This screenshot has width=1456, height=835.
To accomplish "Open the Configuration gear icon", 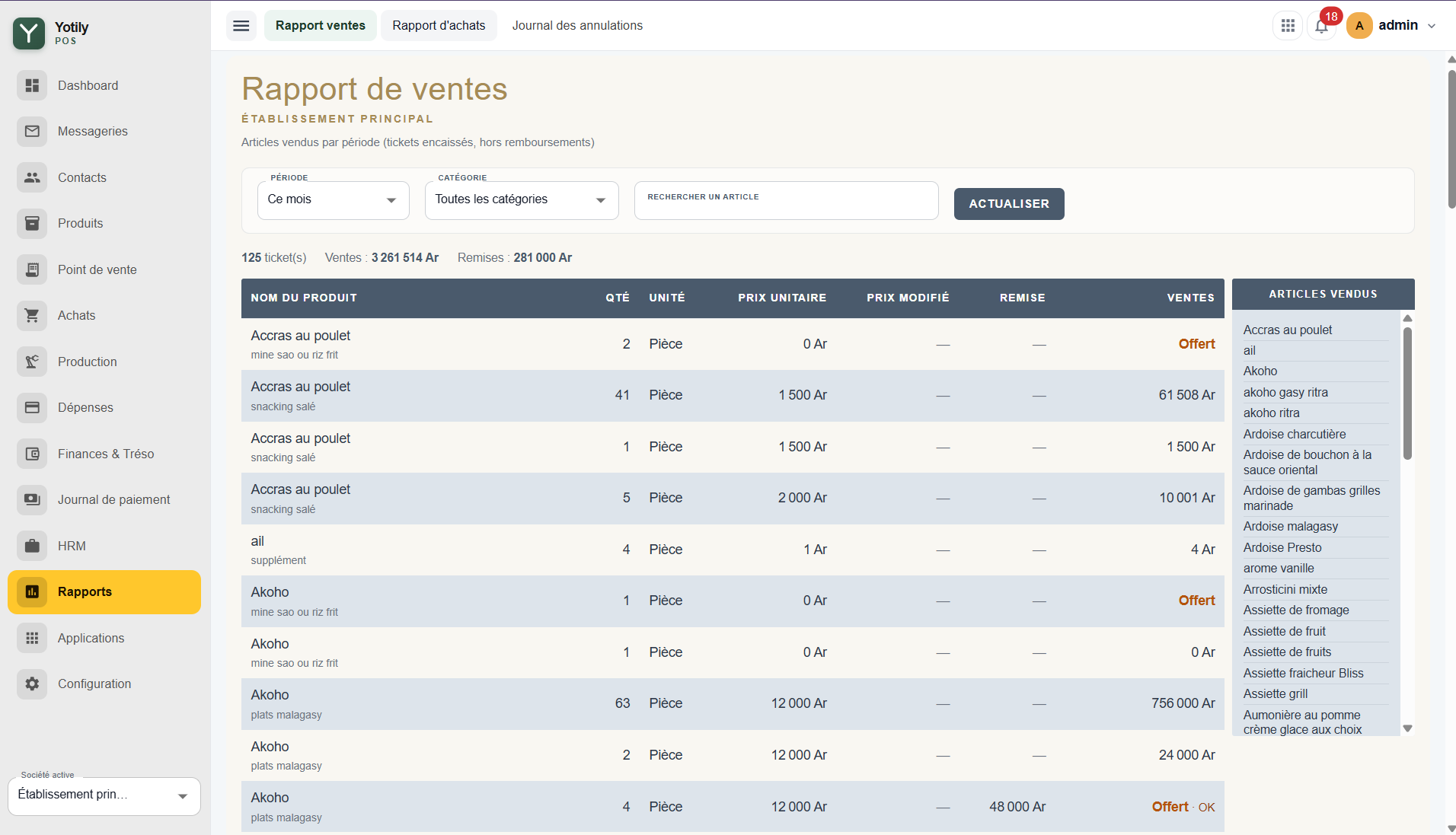I will 32,684.
